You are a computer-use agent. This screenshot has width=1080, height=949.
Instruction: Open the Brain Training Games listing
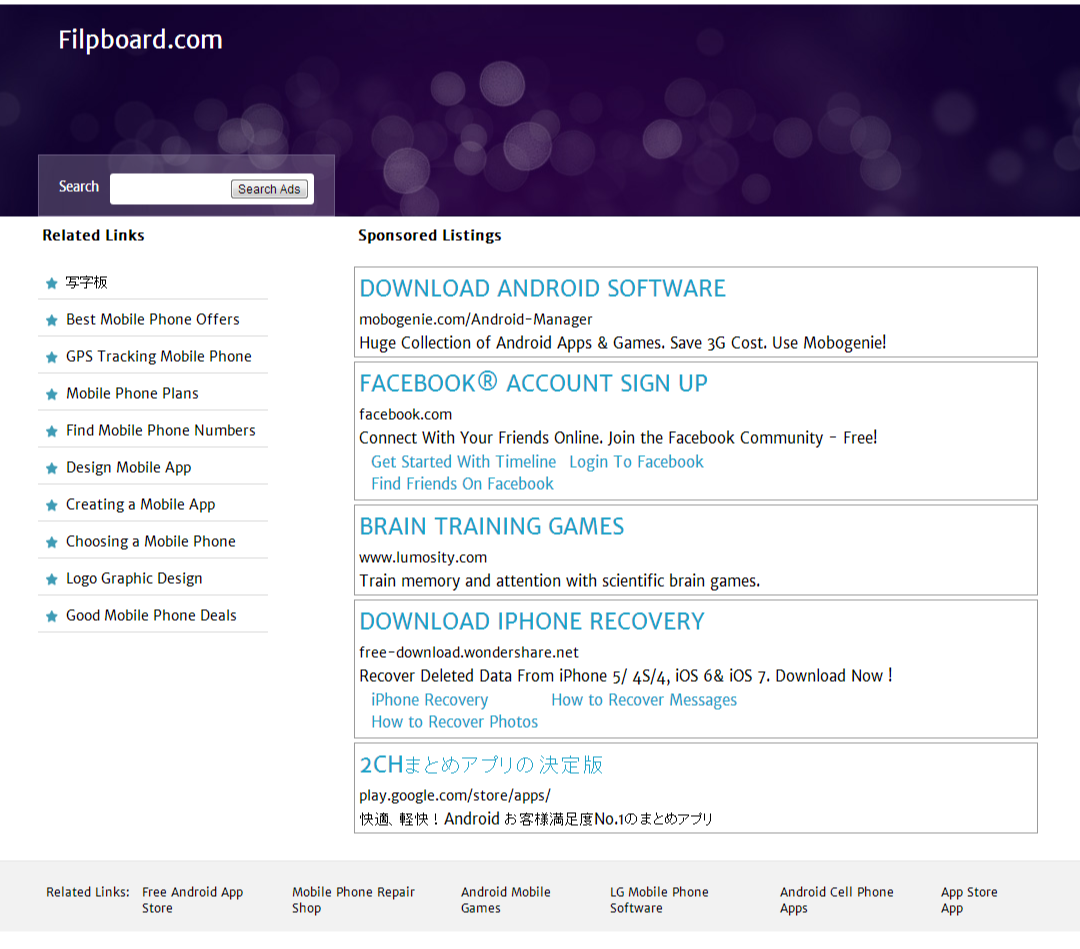[492, 527]
